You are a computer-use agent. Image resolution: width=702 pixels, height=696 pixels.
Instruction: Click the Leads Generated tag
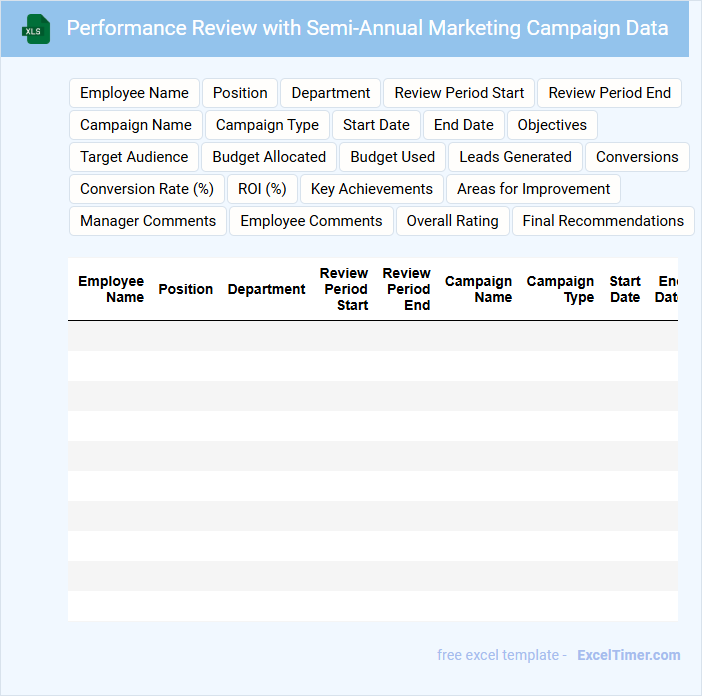pos(515,157)
